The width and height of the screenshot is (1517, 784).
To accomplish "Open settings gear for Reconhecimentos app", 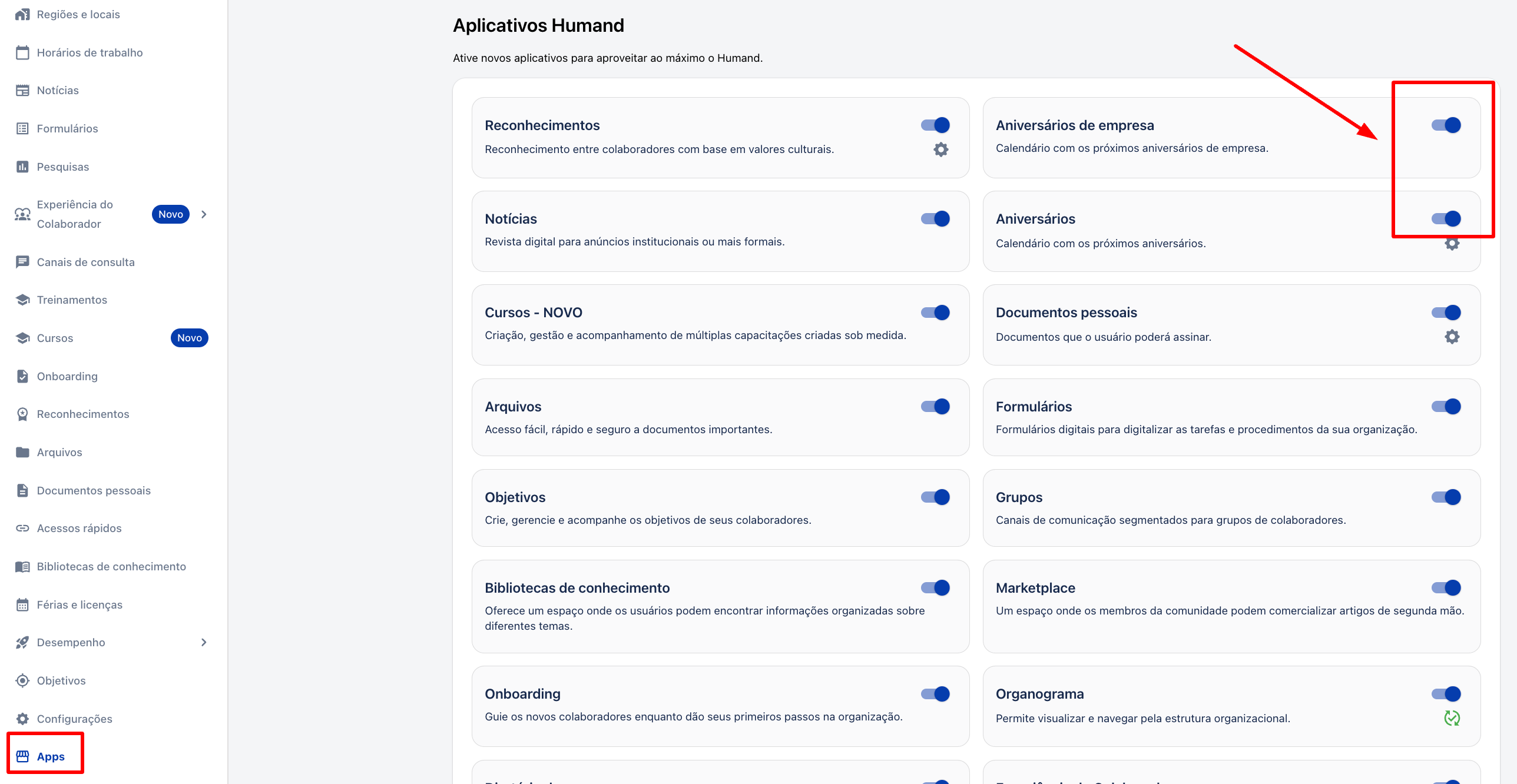I will (x=941, y=150).
